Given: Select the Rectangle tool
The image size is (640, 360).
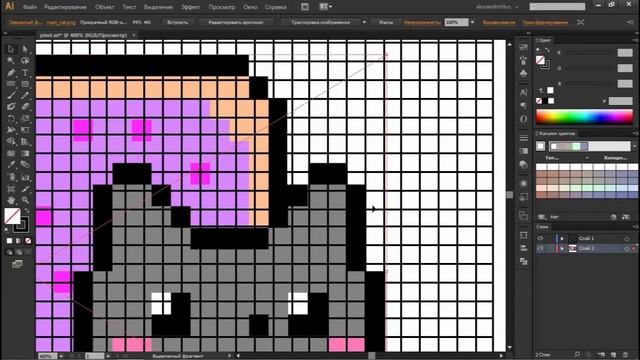Looking at the screenshot, I should point(25,84).
